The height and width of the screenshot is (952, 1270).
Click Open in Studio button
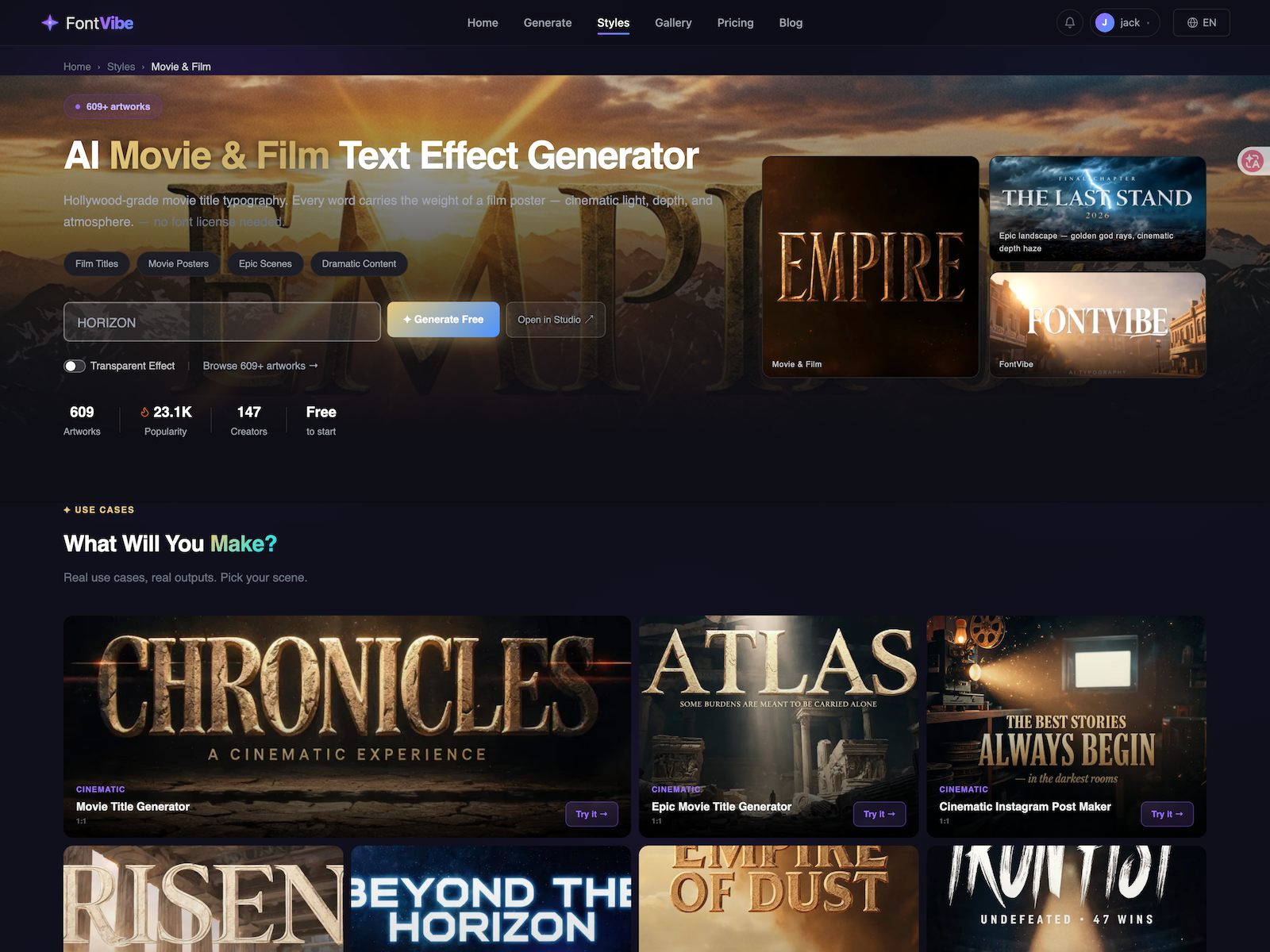coord(556,320)
